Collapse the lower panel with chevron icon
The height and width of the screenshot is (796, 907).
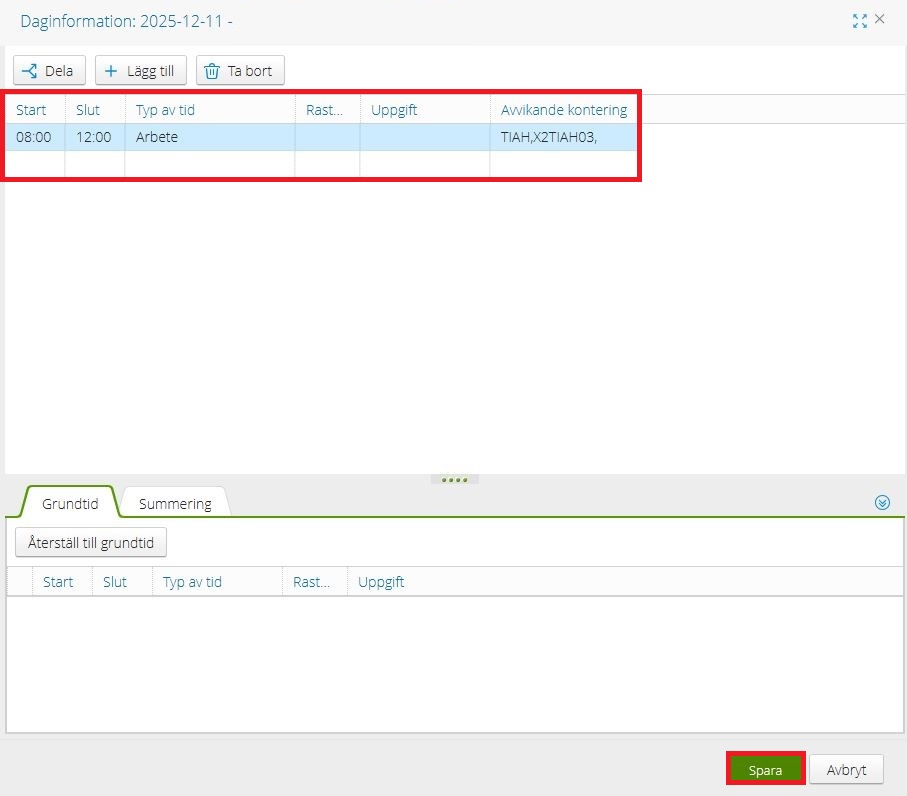(882, 503)
